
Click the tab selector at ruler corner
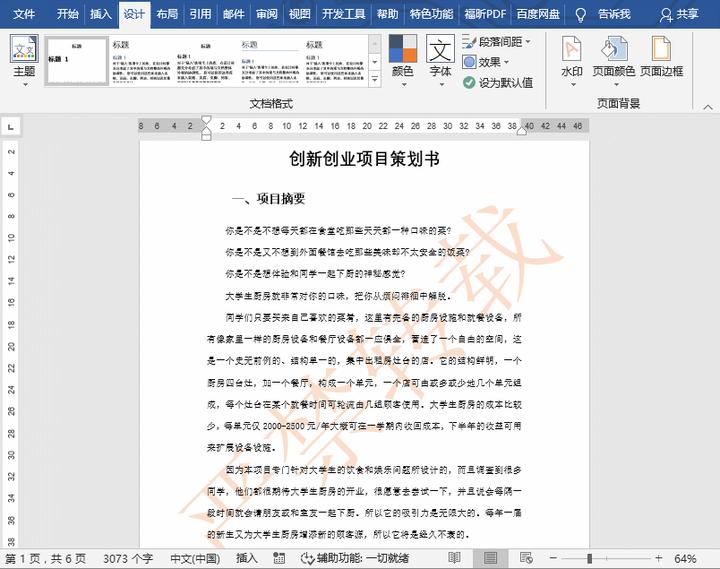coord(10,127)
